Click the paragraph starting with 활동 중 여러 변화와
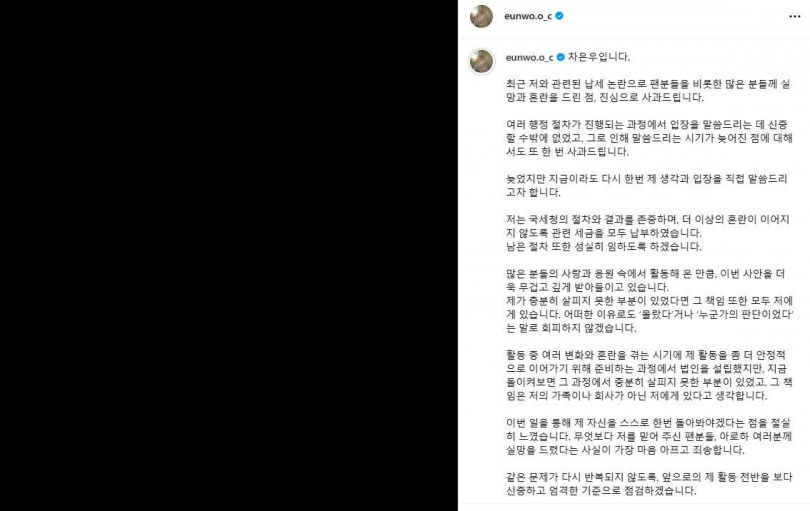The height and width of the screenshot is (511, 810). [649, 375]
